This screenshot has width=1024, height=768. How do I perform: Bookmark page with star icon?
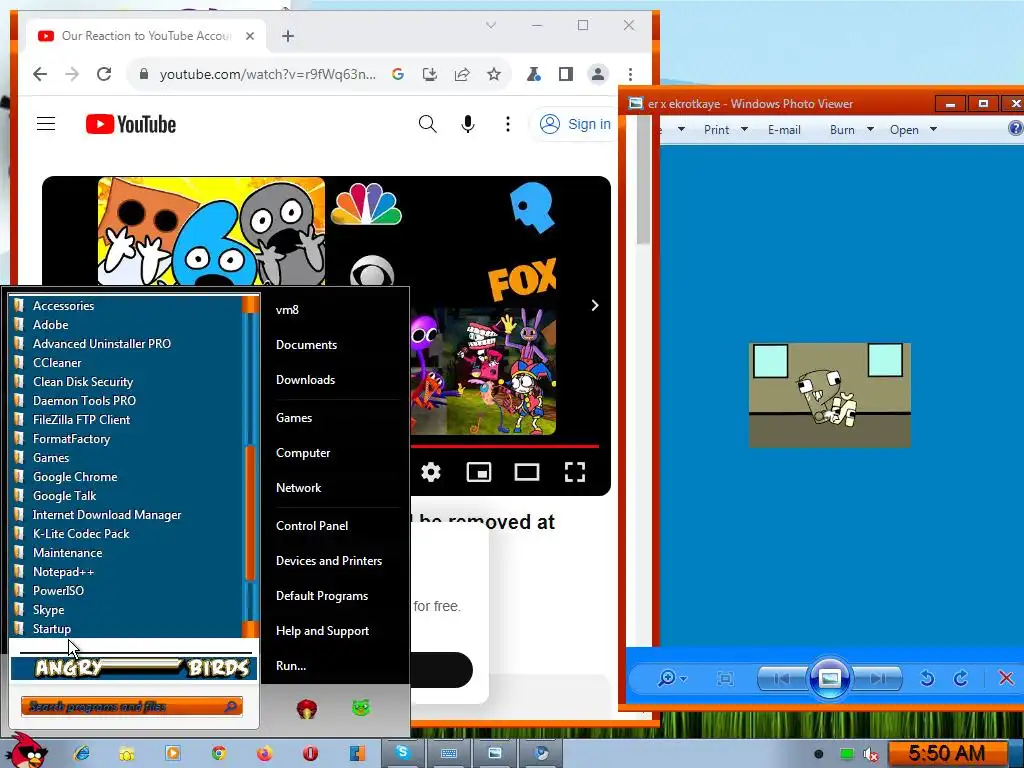click(x=494, y=74)
